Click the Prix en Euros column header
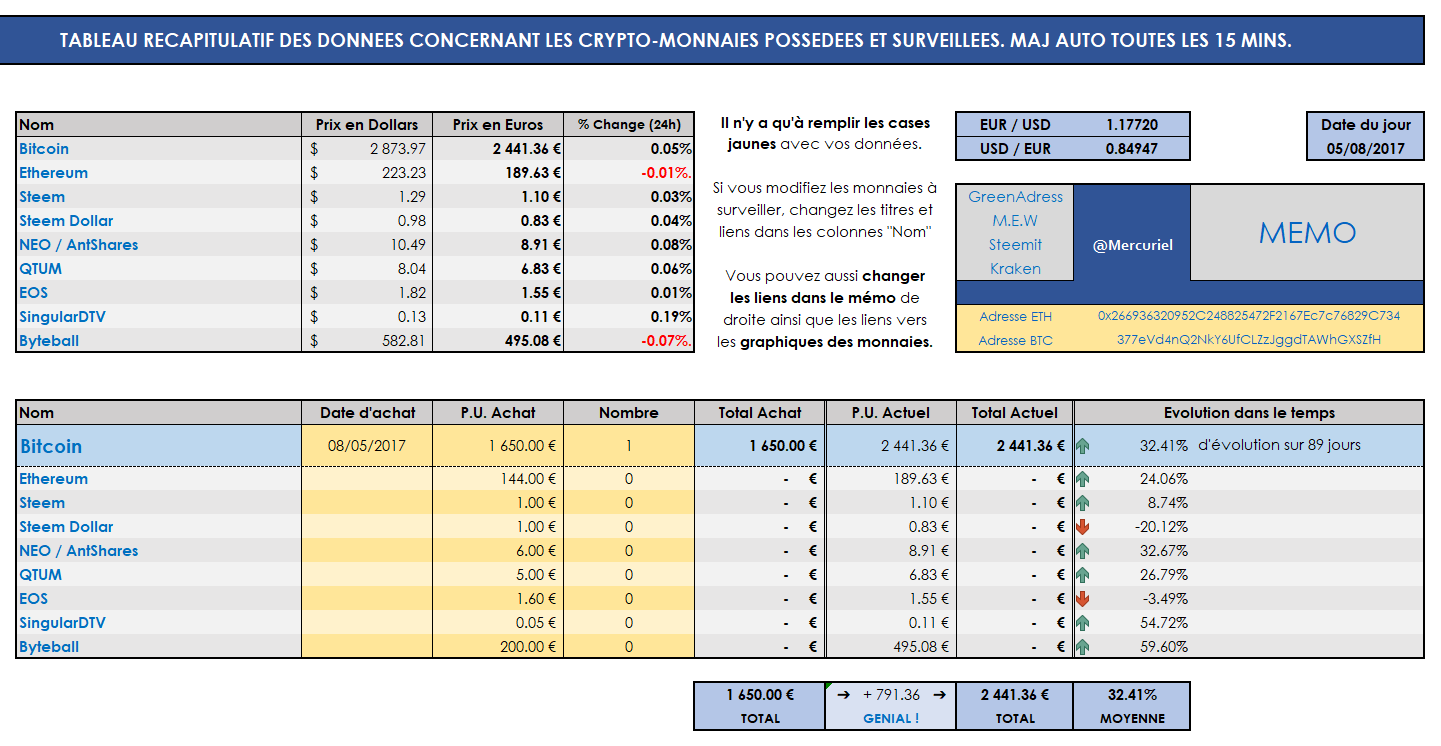Screen dimensions: 1441x746 point(498,125)
